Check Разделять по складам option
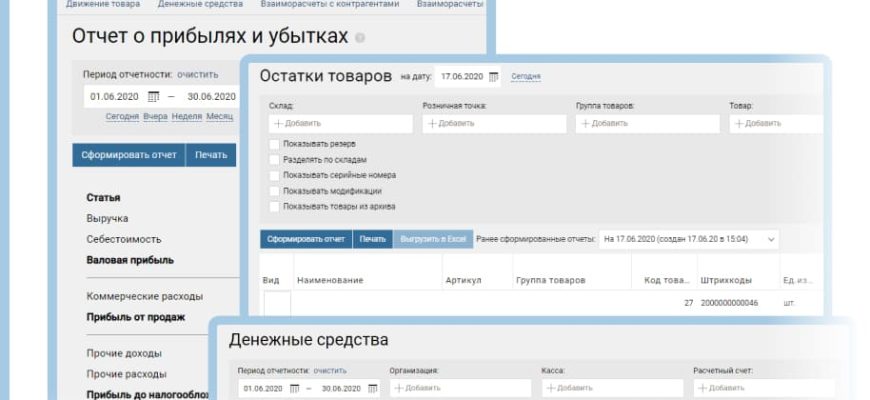This screenshot has height=400, width=870. 274,159
